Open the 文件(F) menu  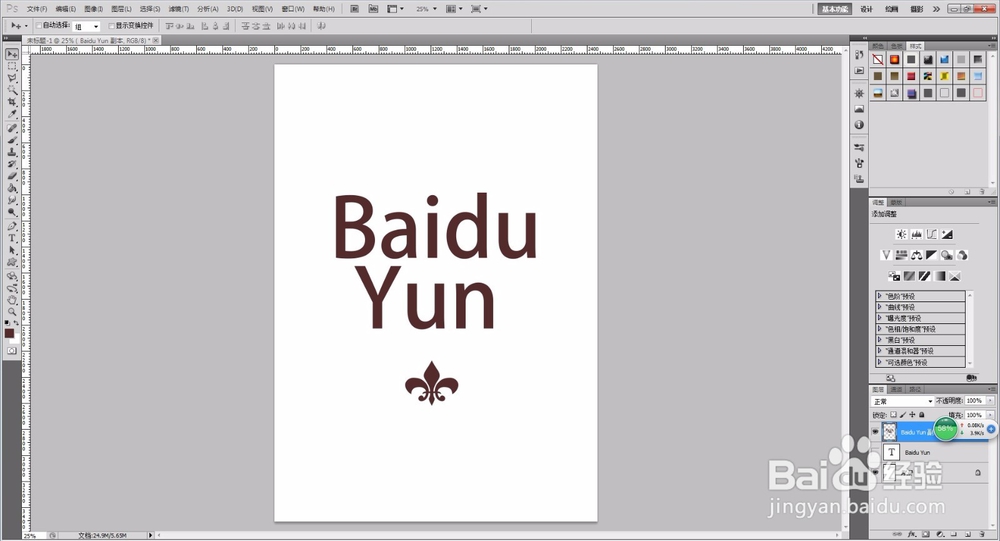click(x=36, y=9)
